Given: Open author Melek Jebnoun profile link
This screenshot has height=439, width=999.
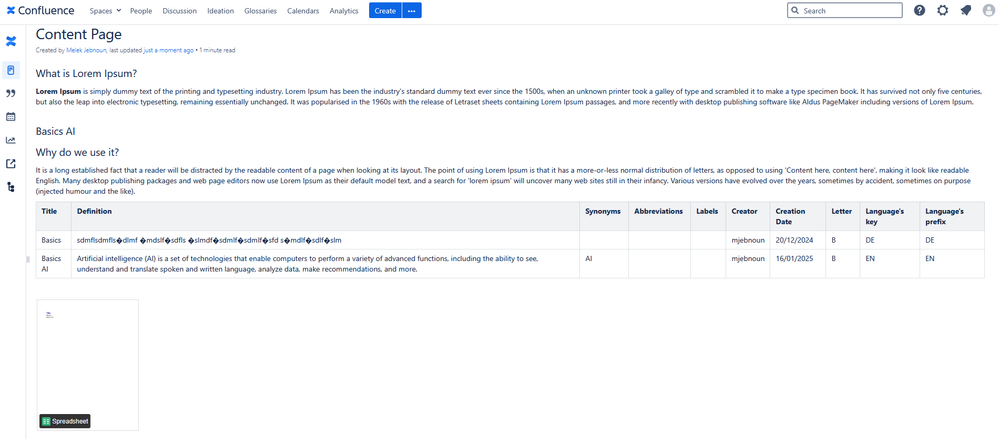Looking at the screenshot, I should tap(86, 50).
